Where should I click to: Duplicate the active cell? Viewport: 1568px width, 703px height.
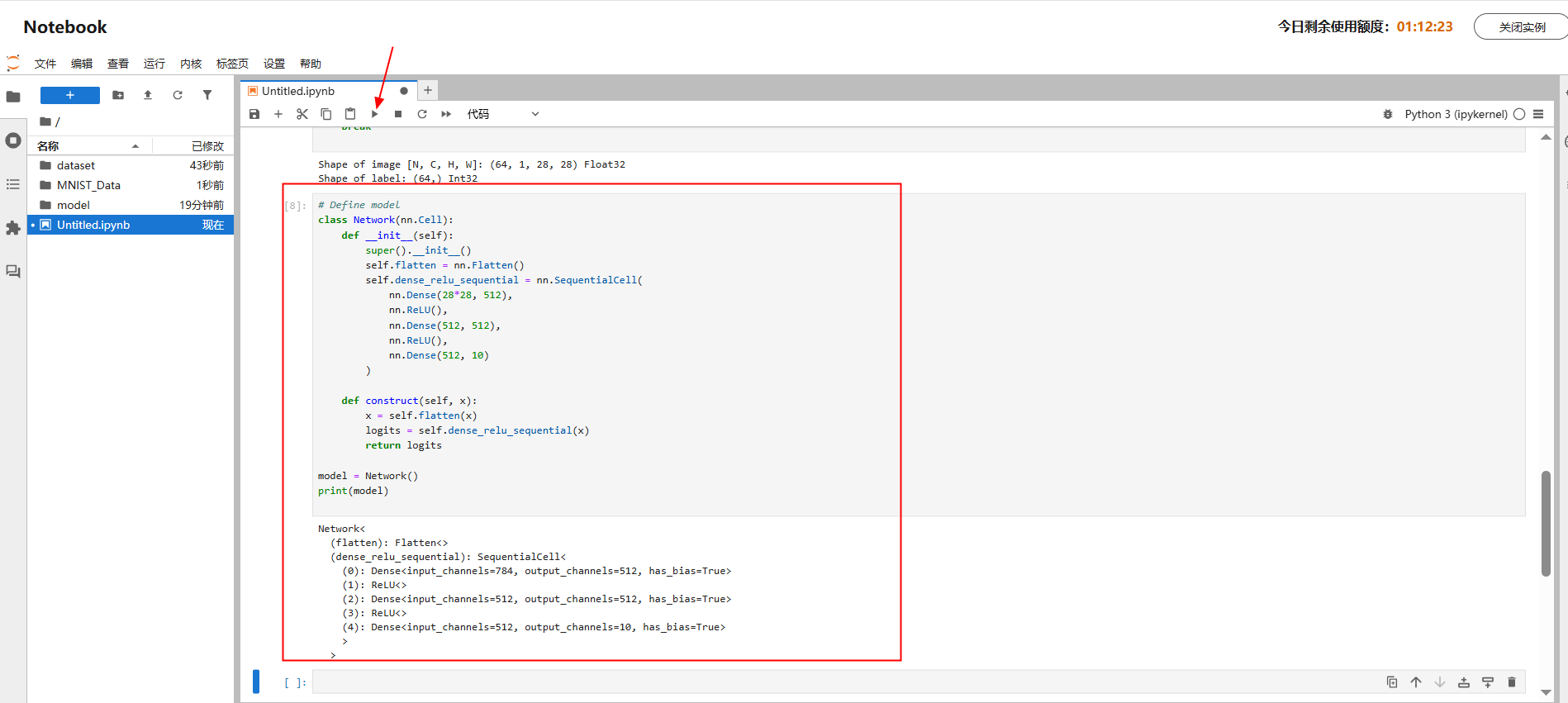point(1392,682)
